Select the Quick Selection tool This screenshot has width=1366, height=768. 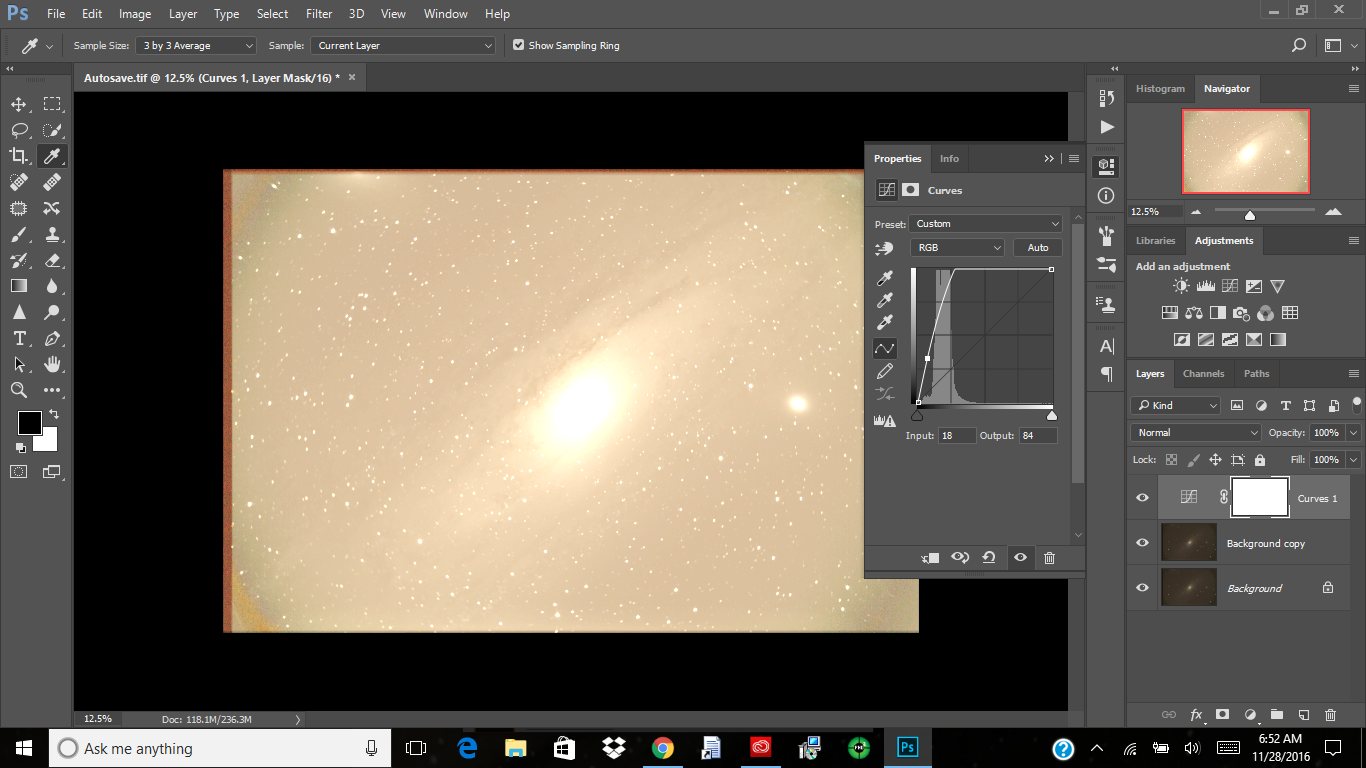coord(52,130)
